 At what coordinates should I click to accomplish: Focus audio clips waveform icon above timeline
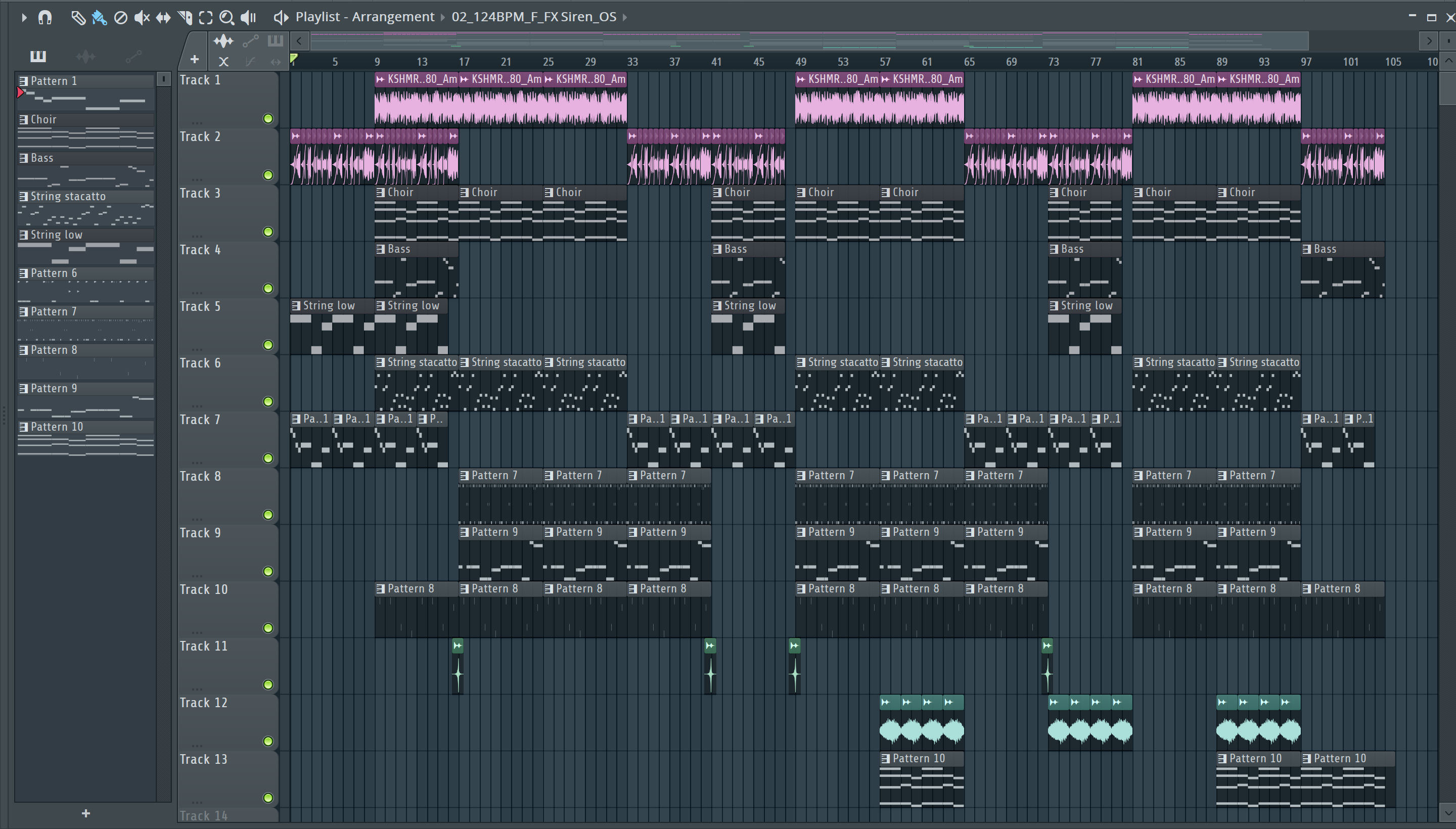pos(223,40)
